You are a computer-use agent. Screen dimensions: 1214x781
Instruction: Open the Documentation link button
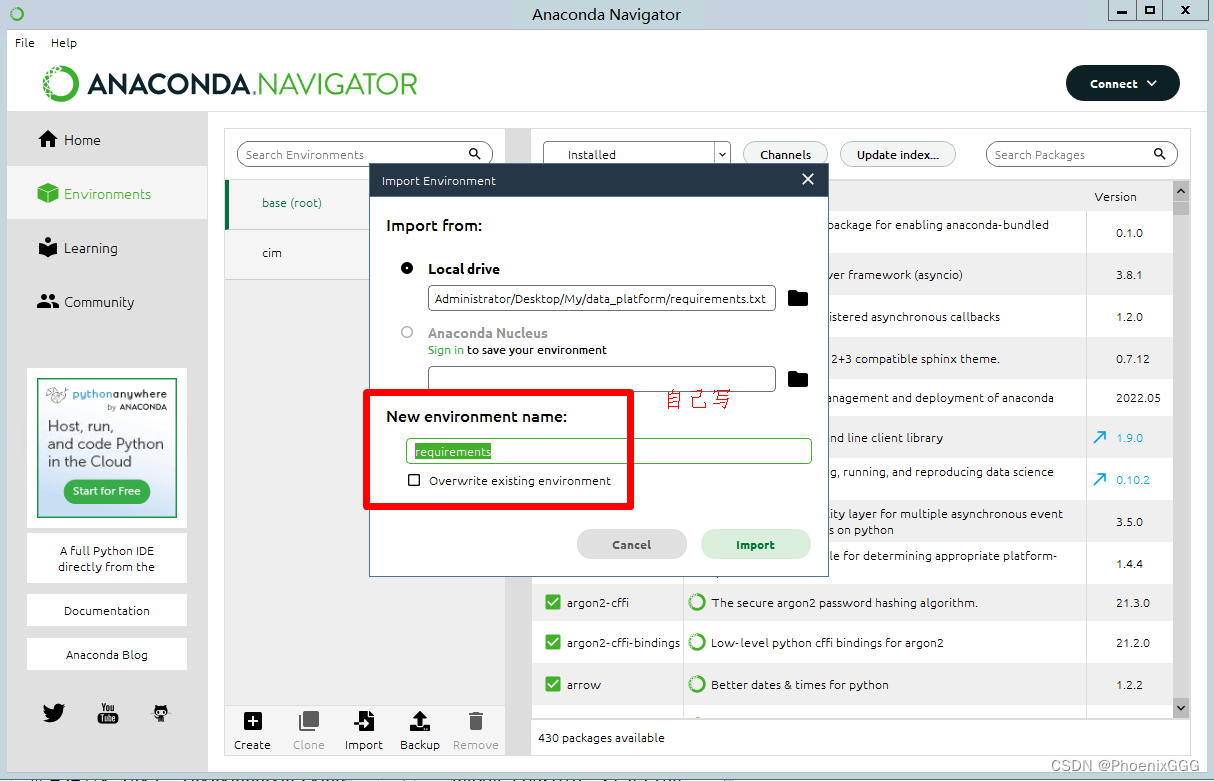107,610
